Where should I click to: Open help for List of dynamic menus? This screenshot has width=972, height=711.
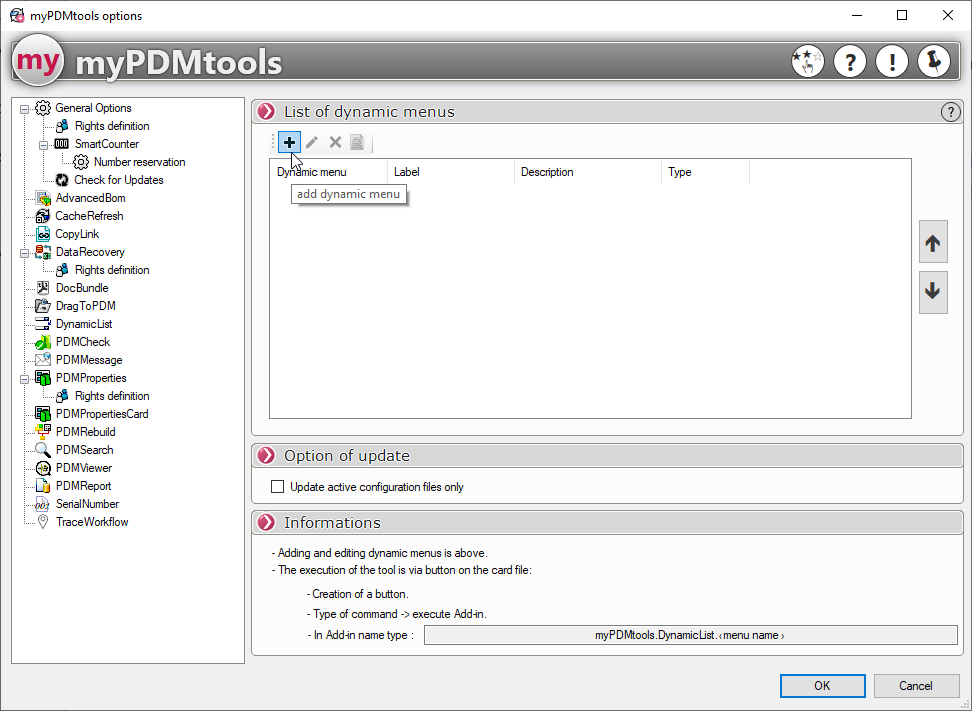[950, 112]
